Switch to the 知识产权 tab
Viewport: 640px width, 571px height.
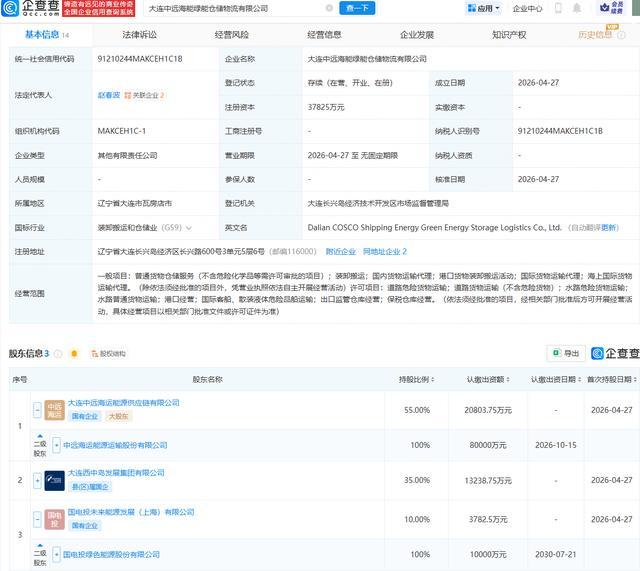[x=509, y=35]
